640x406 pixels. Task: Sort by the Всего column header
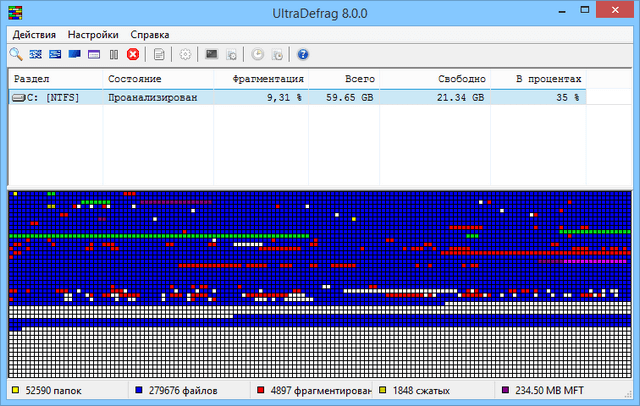point(344,79)
